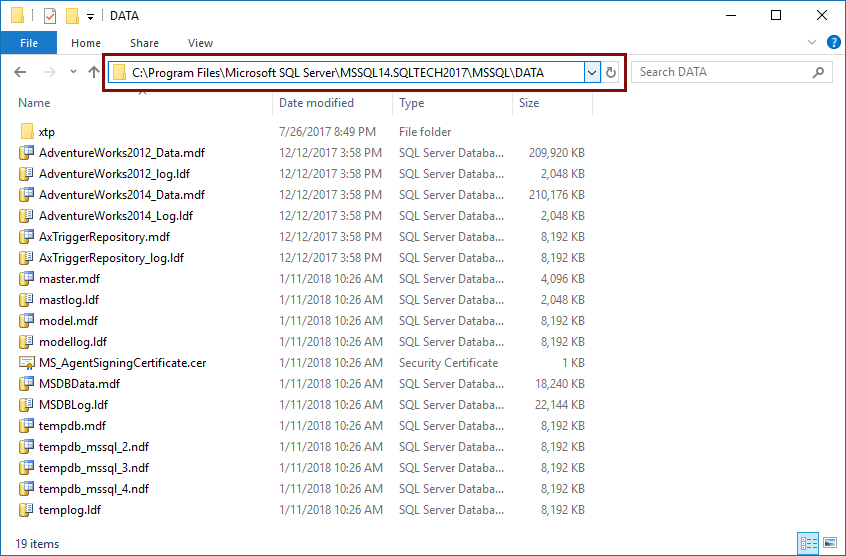The width and height of the screenshot is (846, 556).
Task: Select the xtp folder icon
Action: (x=27, y=132)
